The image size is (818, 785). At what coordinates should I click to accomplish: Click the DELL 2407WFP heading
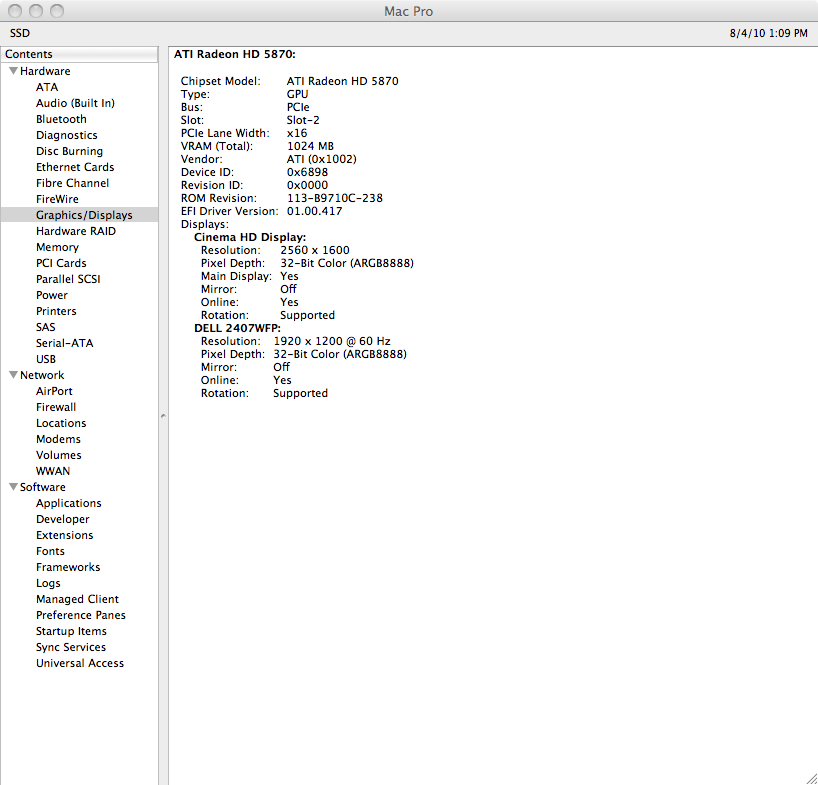pos(237,328)
